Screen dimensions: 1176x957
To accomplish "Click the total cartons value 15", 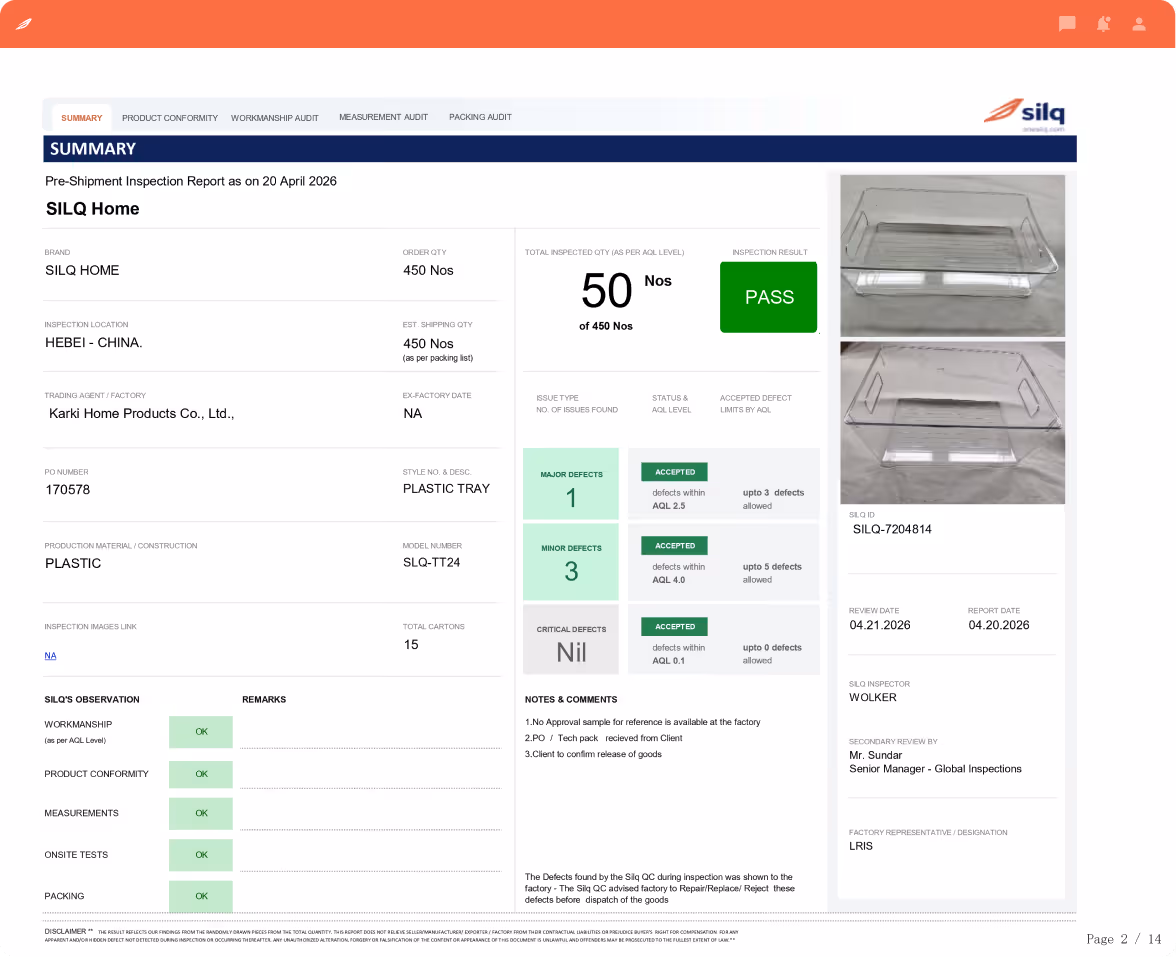I will [411, 645].
